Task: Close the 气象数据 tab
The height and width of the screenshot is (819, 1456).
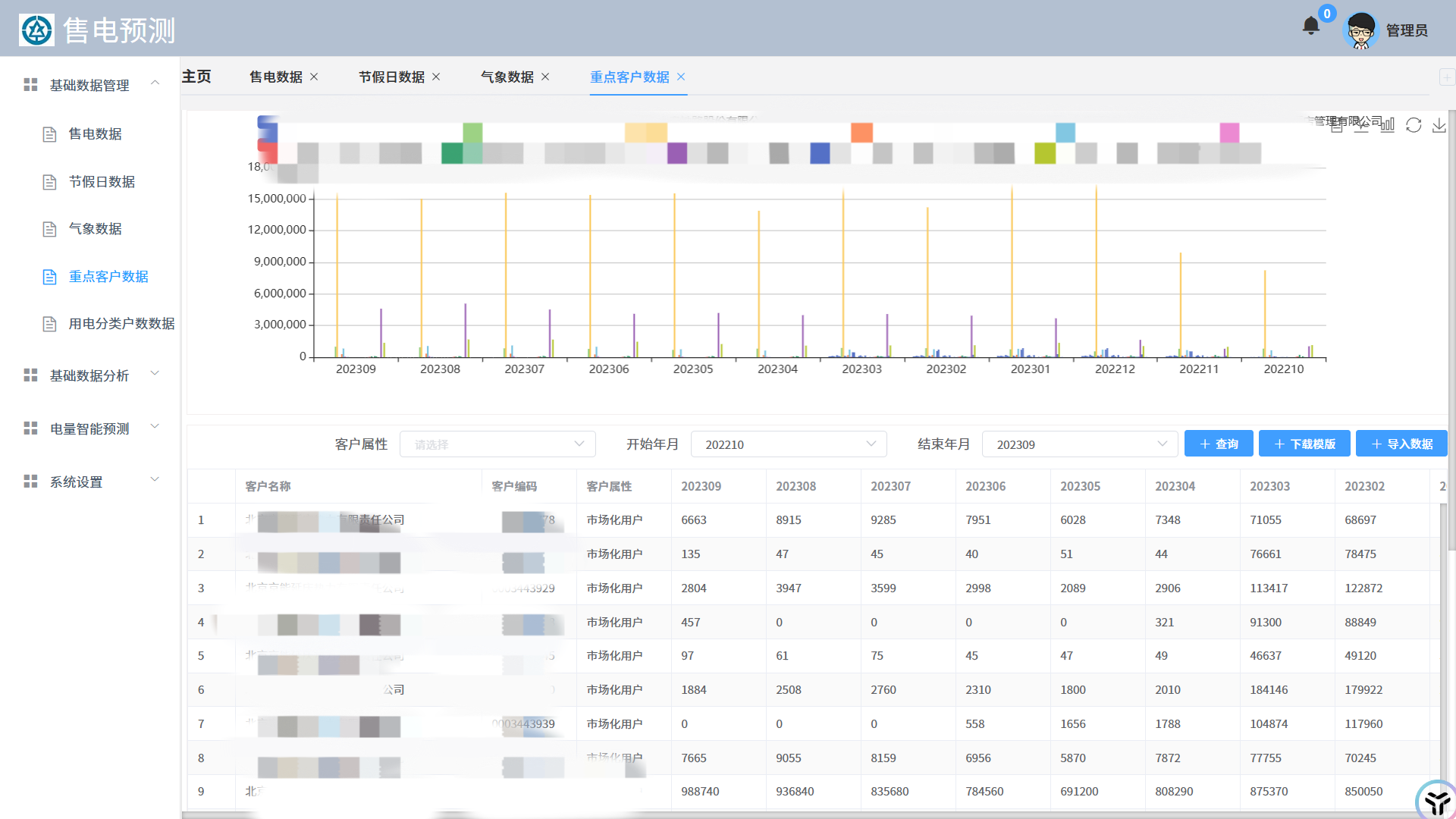Action: [545, 77]
